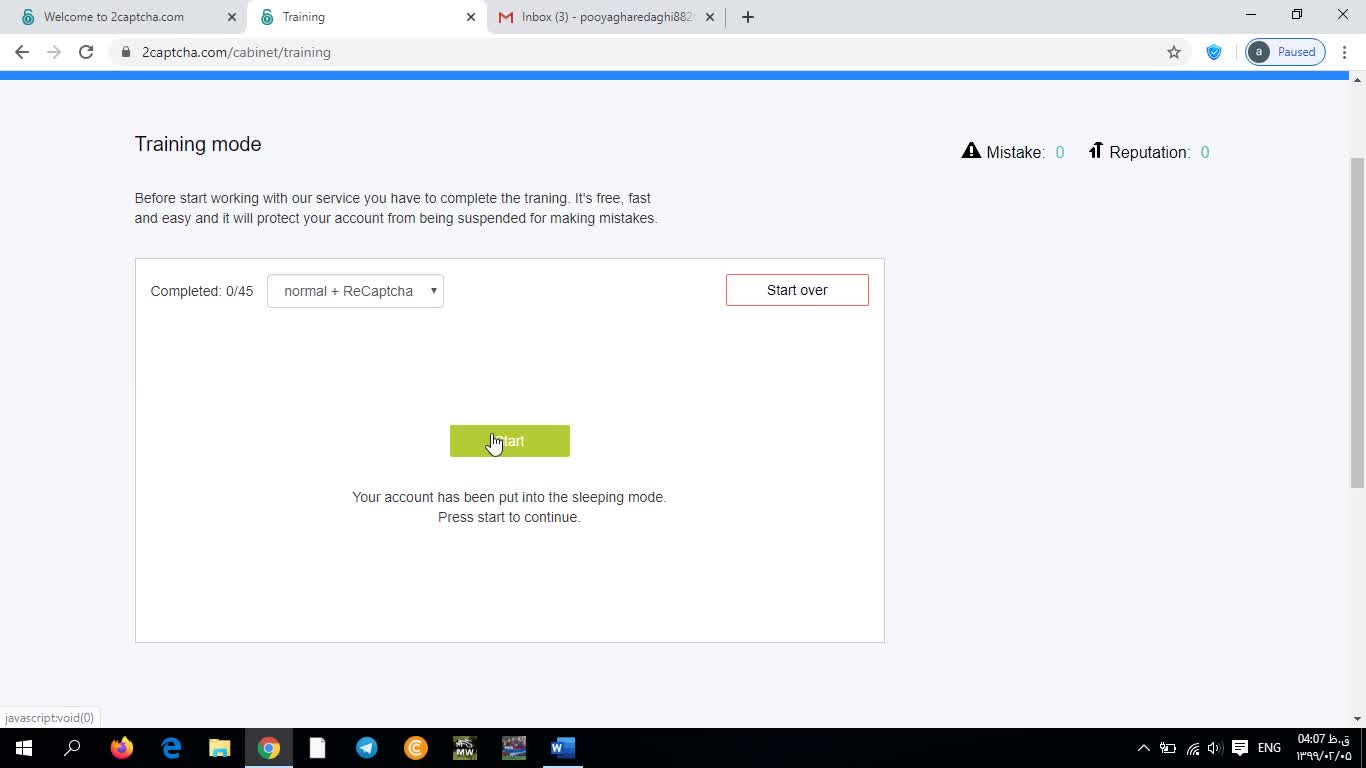Launch Firefox from the taskbar
The image size is (1366, 768).
point(122,748)
